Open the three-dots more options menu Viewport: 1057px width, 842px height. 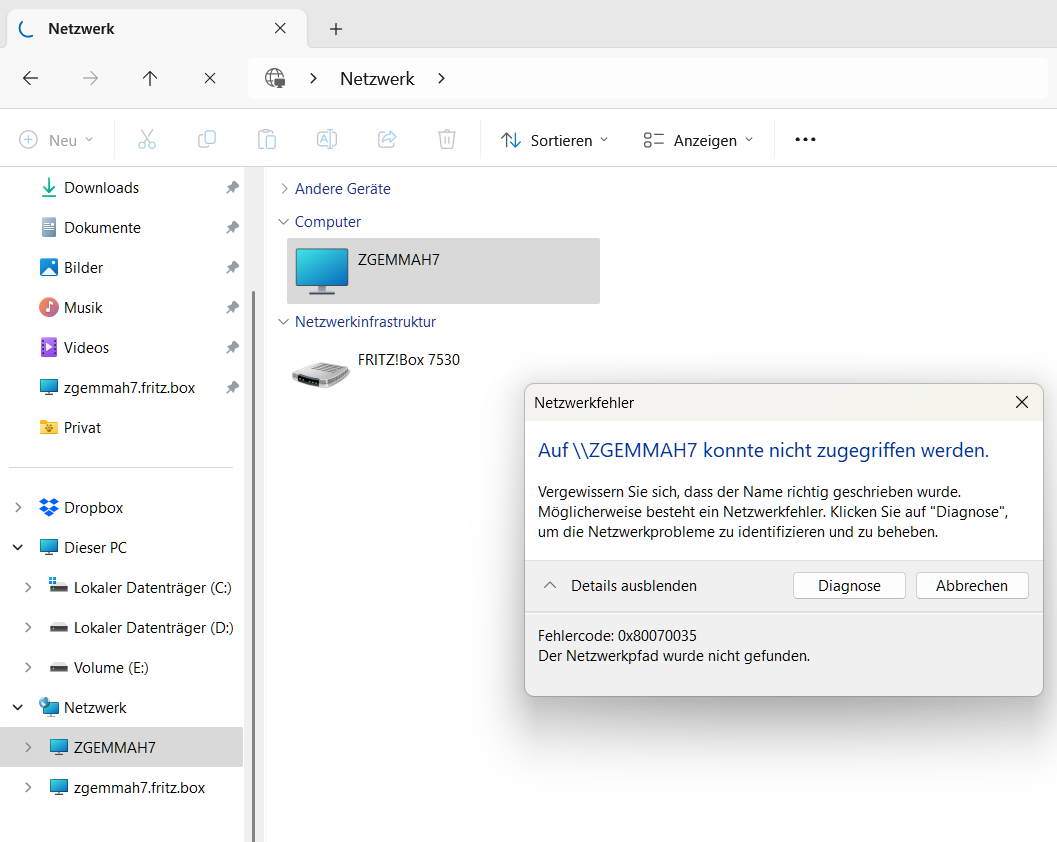click(805, 140)
